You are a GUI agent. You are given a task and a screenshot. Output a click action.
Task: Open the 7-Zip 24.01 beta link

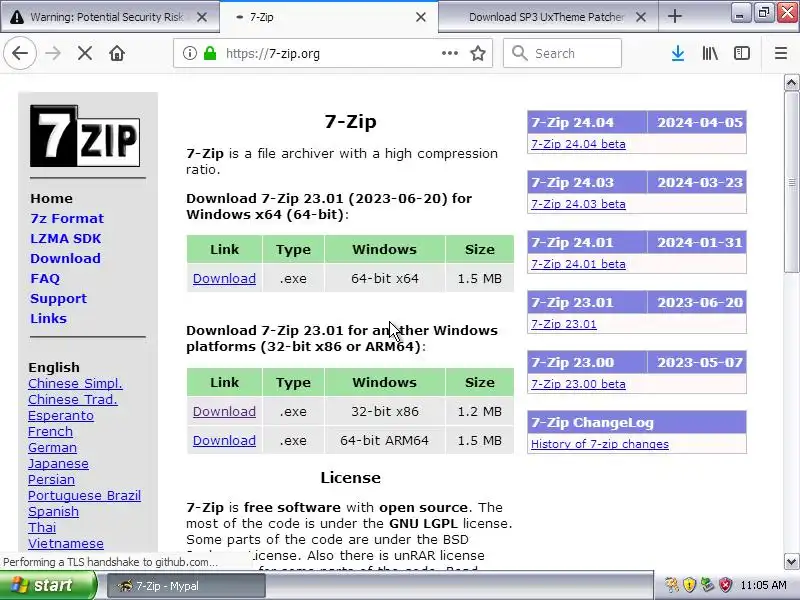point(578,264)
